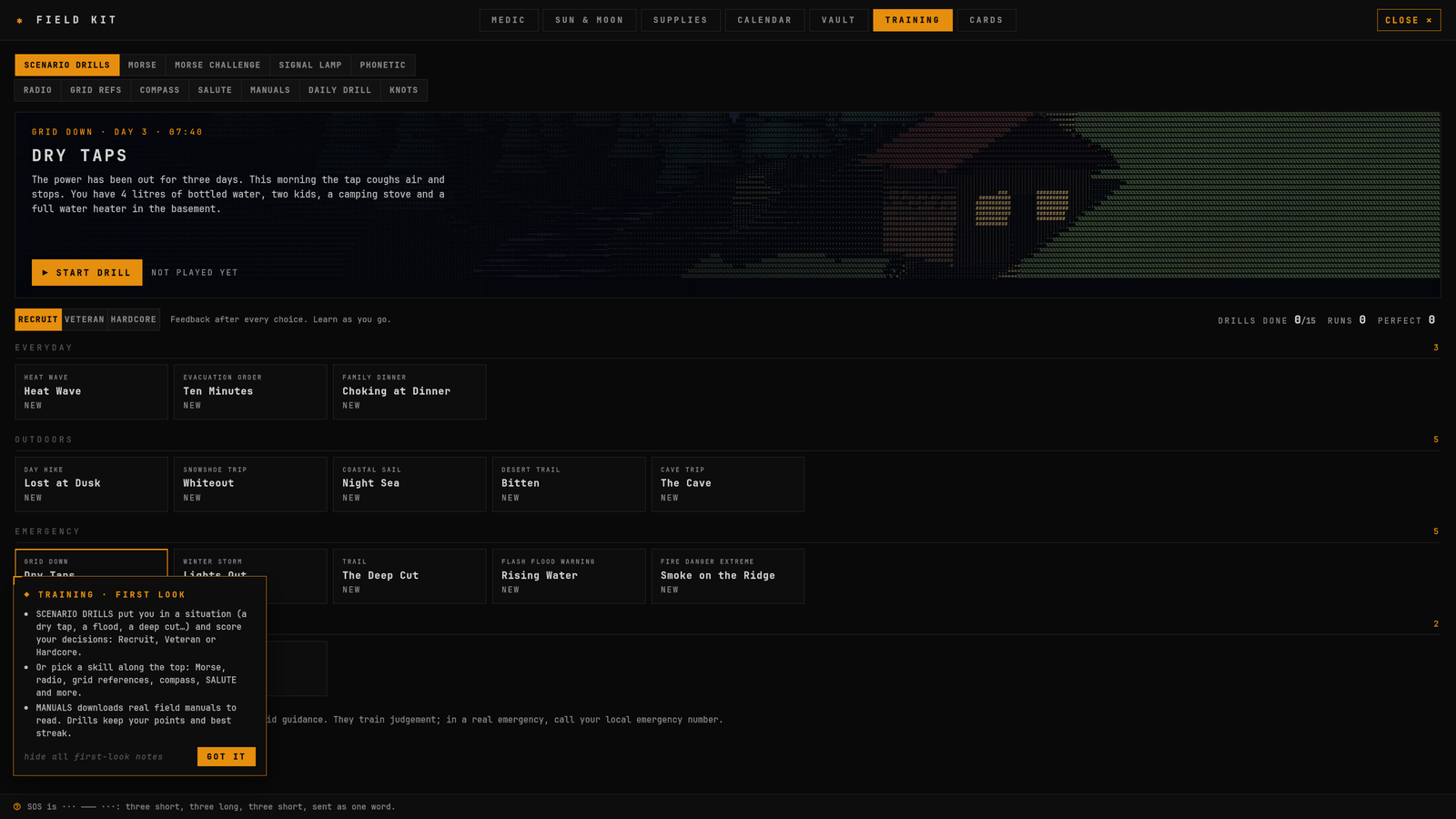Select the Training section tab
Viewport: 1456px width, 819px height.
(x=913, y=20)
